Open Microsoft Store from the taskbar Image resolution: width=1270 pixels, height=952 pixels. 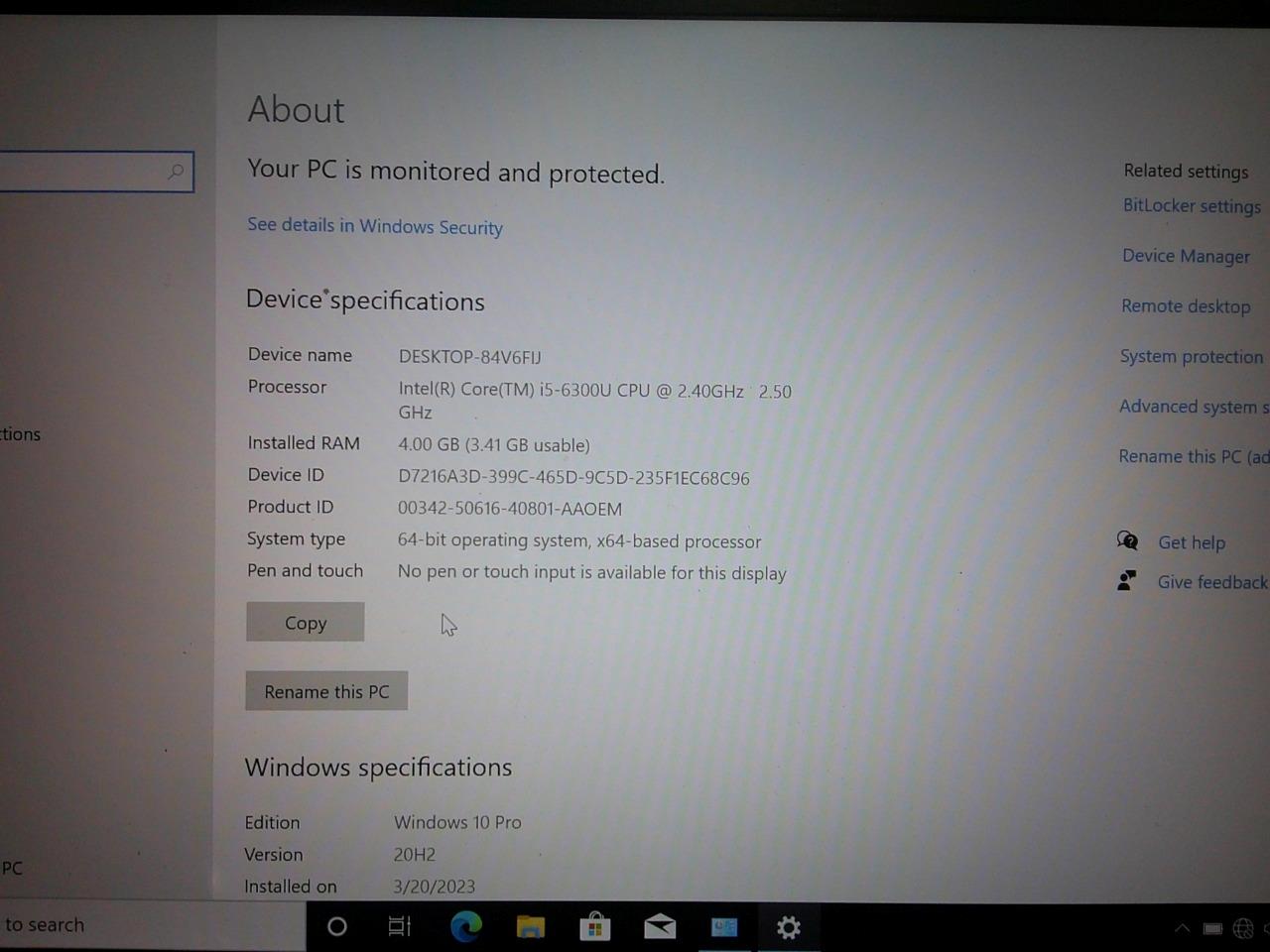pyautogui.click(x=595, y=927)
